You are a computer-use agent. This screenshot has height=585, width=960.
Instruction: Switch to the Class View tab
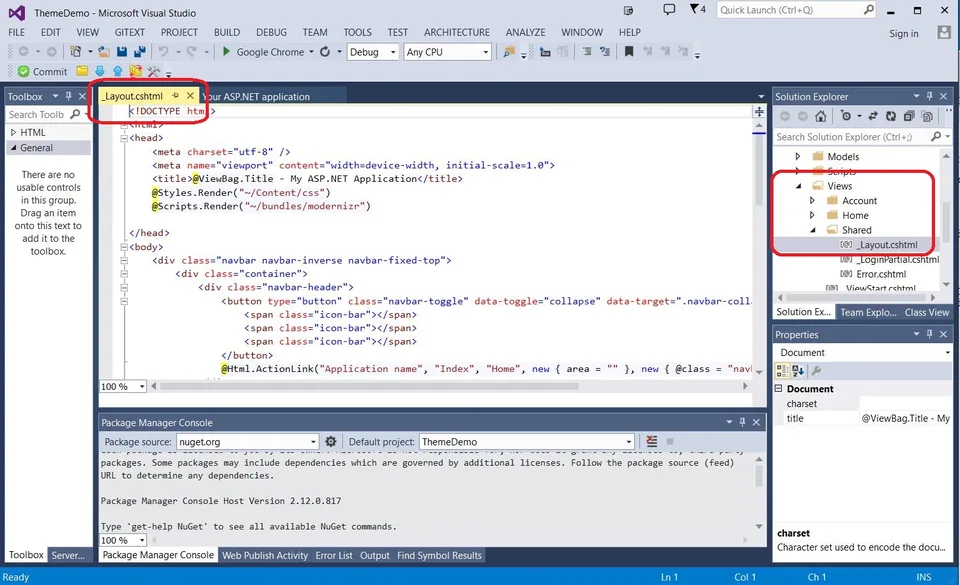coord(927,312)
